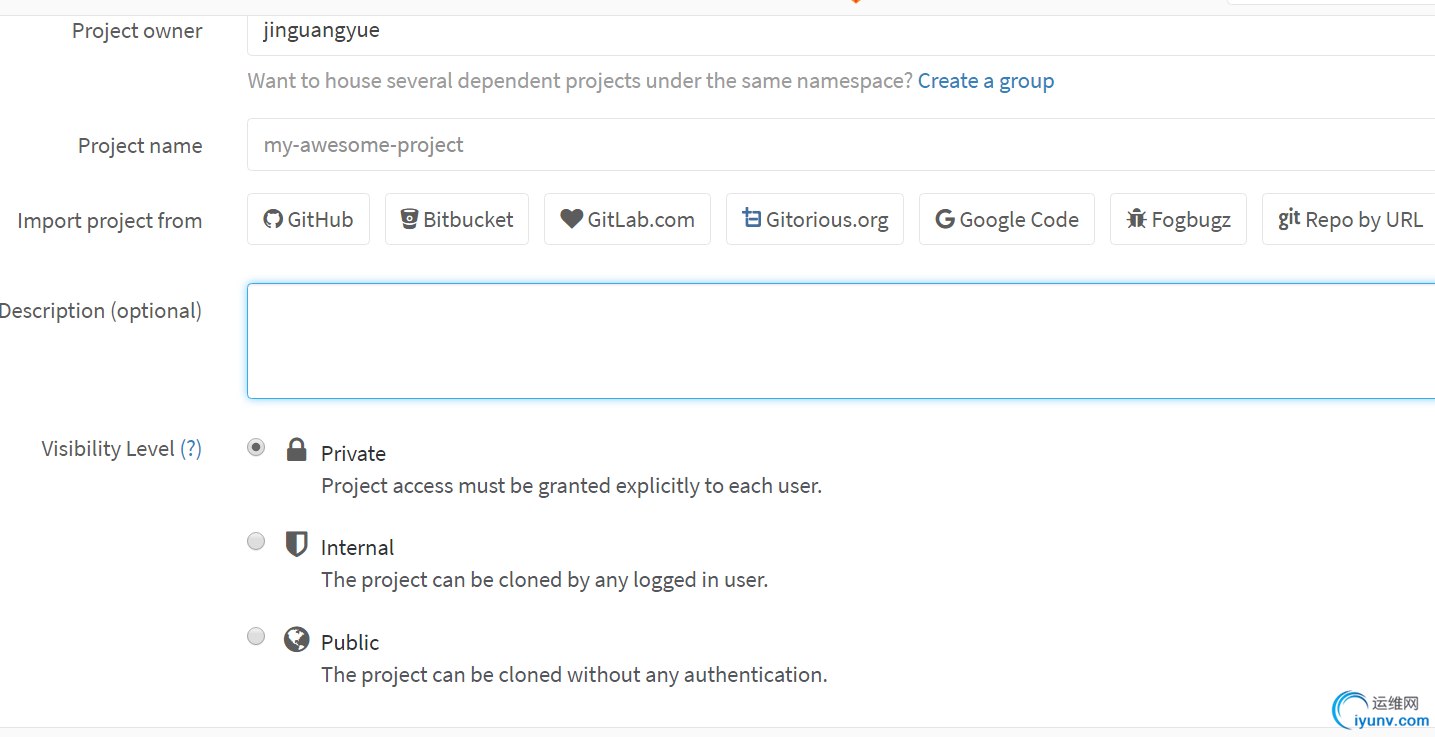The image size is (1435, 737).
Task: Open the Project owner field showing jinguangyue
Action: [x=841, y=34]
